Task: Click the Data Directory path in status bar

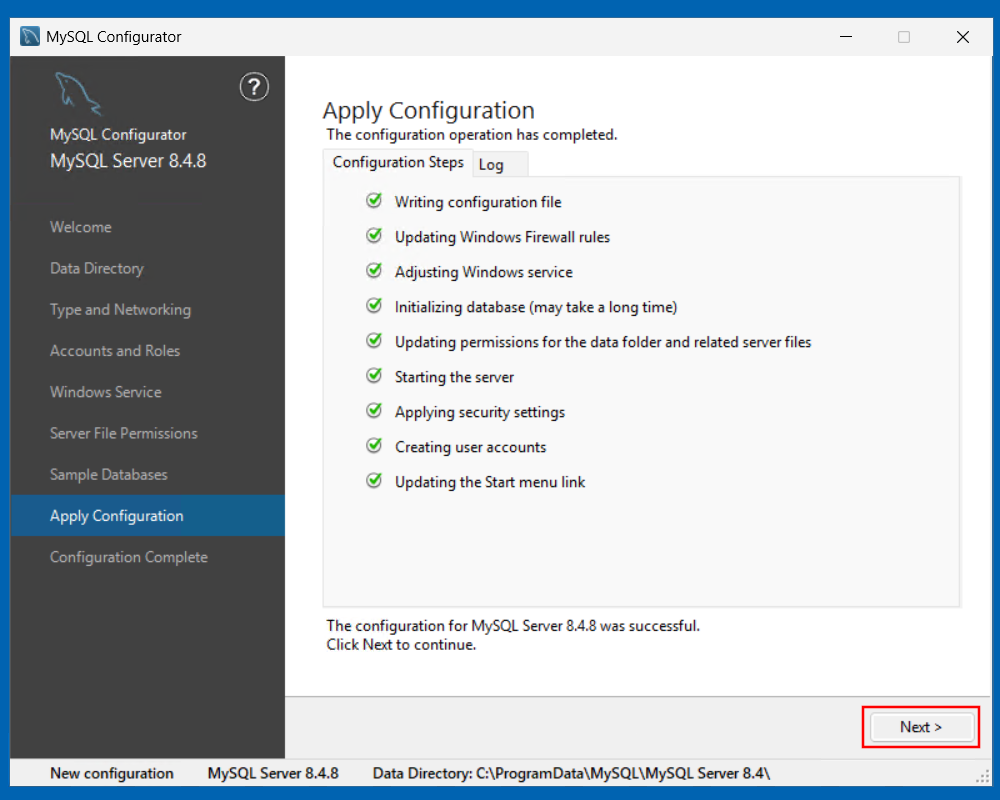Action: click(x=571, y=773)
